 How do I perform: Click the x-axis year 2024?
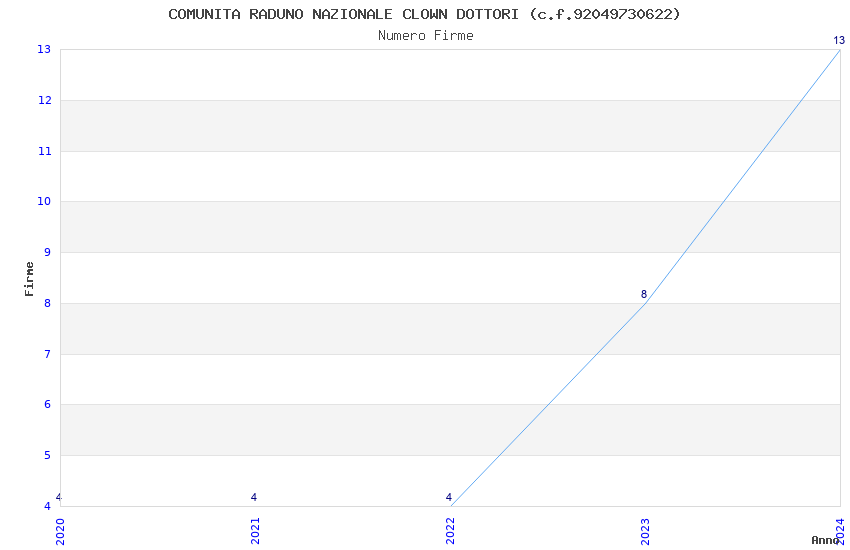click(840, 531)
